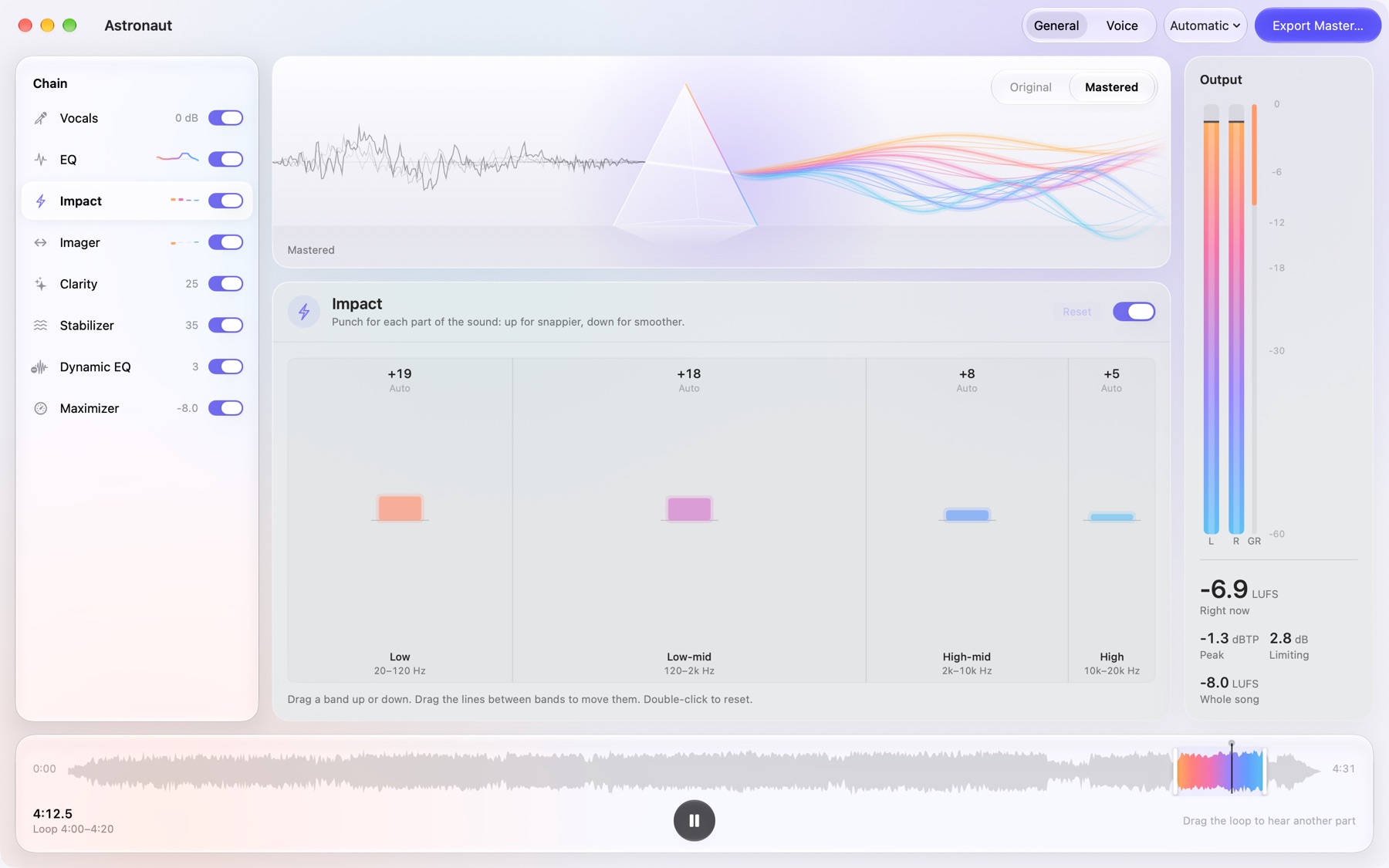Click the +19 Auto value of Low band
This screenshot has height=868, width=1389.
400,380
